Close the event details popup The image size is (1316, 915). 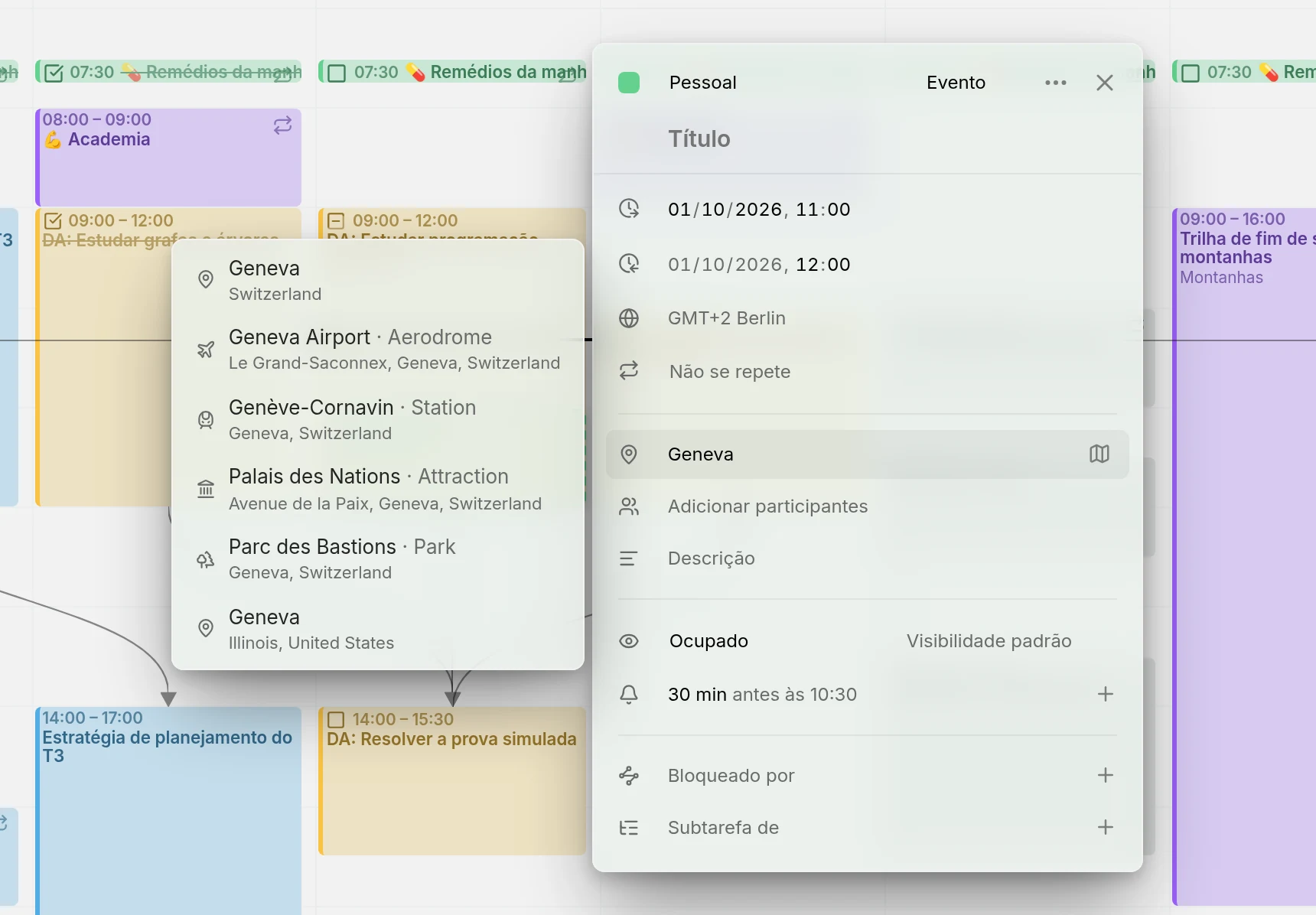click(1105, 83)
